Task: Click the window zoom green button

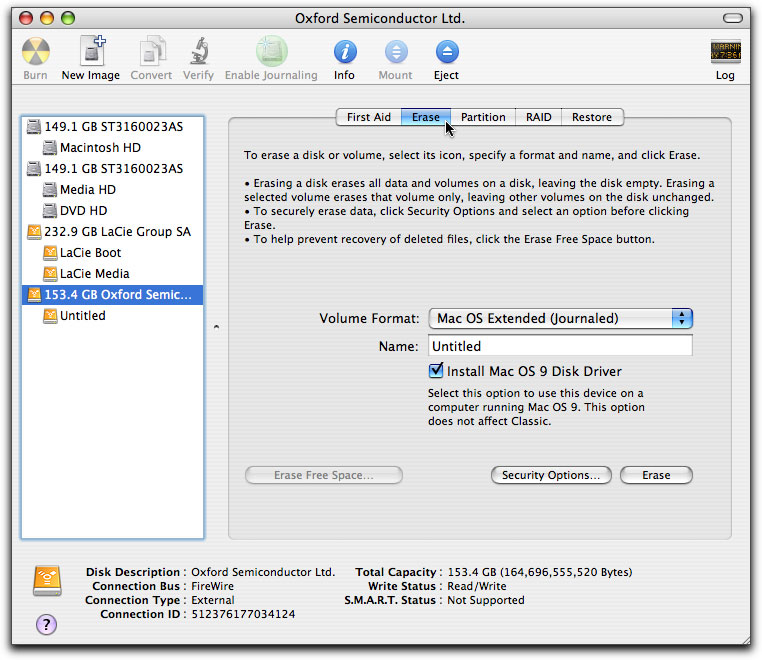Action: (x=68, y=18)
